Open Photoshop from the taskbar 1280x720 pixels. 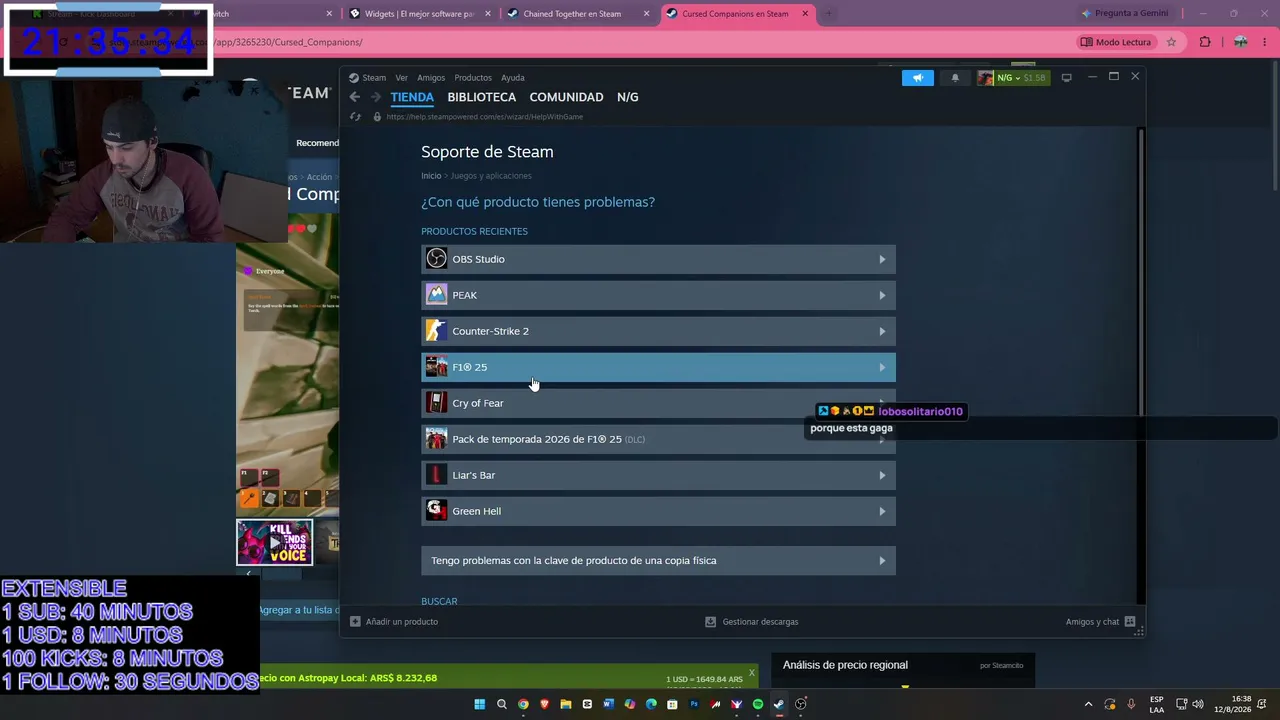(x=694, y=704)
